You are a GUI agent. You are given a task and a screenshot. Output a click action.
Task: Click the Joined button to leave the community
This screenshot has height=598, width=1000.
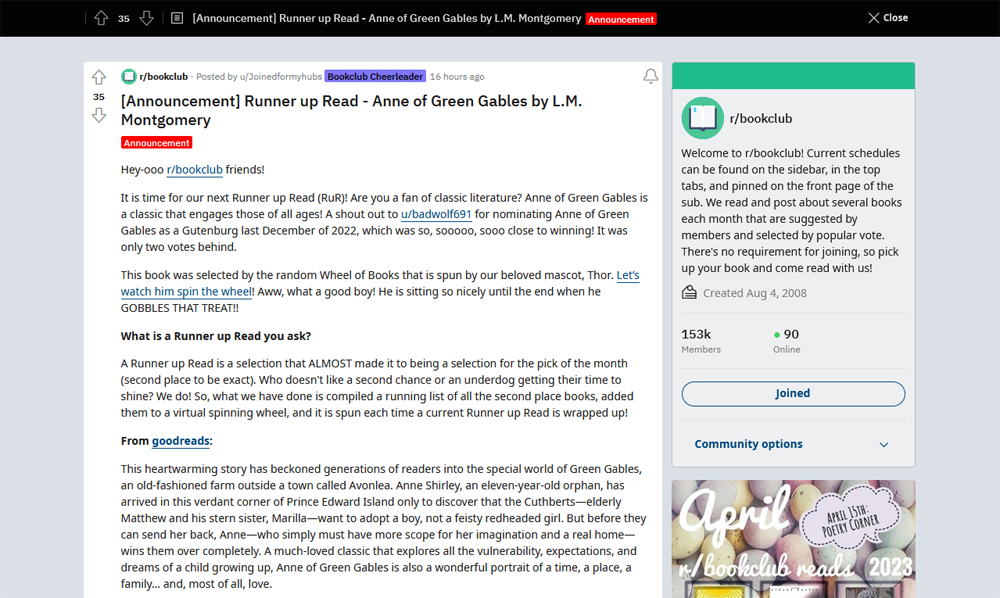[793, 393]
